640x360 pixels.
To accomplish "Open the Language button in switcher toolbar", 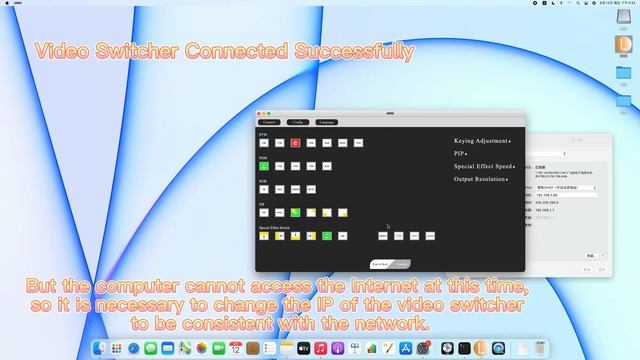I will [x=327, y=122].
